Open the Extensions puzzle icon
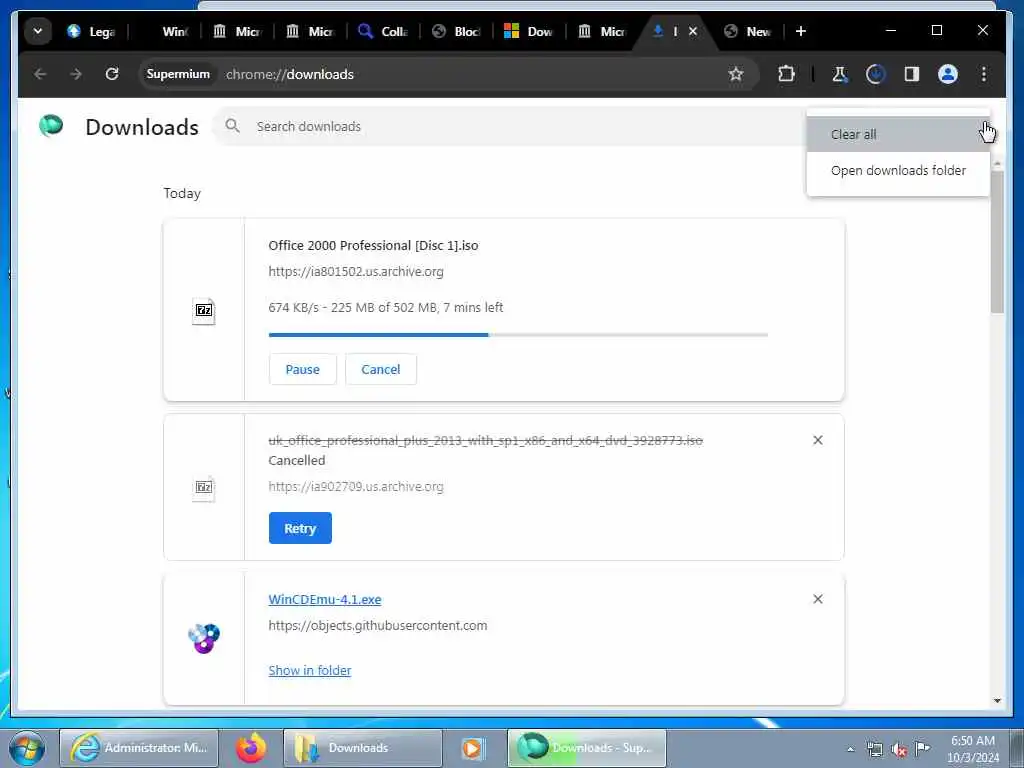 point(786,74)
